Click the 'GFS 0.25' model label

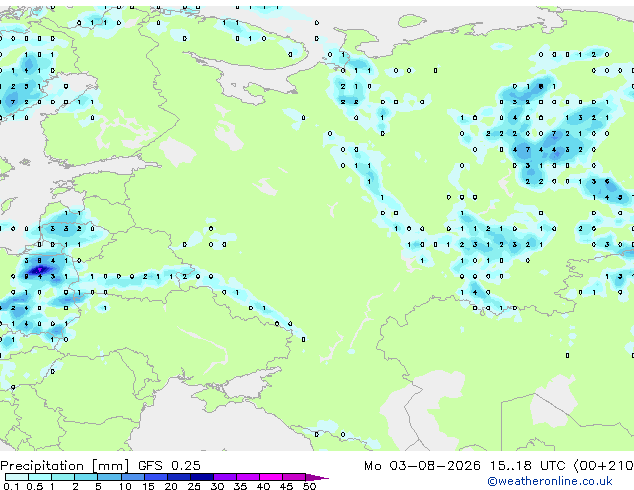(x=169, y=466)
